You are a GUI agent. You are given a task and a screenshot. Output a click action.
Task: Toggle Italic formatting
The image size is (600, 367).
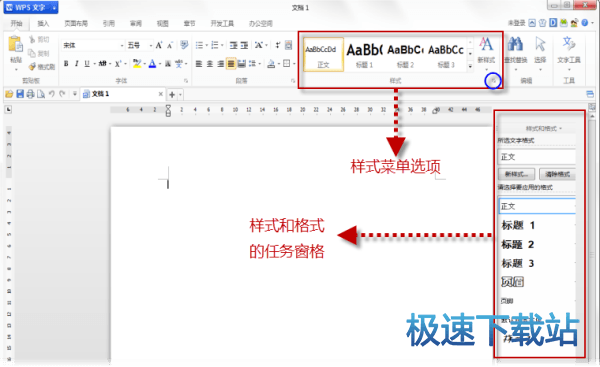(77, 64)
